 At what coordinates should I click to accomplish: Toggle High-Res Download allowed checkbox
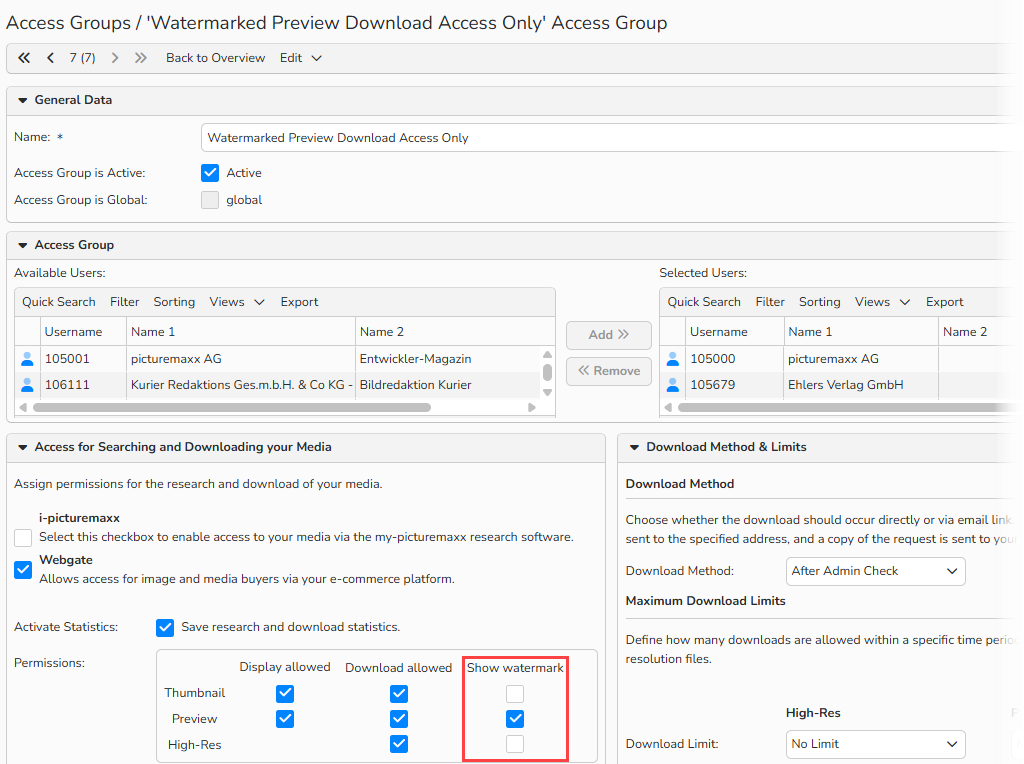coord(399,744)
